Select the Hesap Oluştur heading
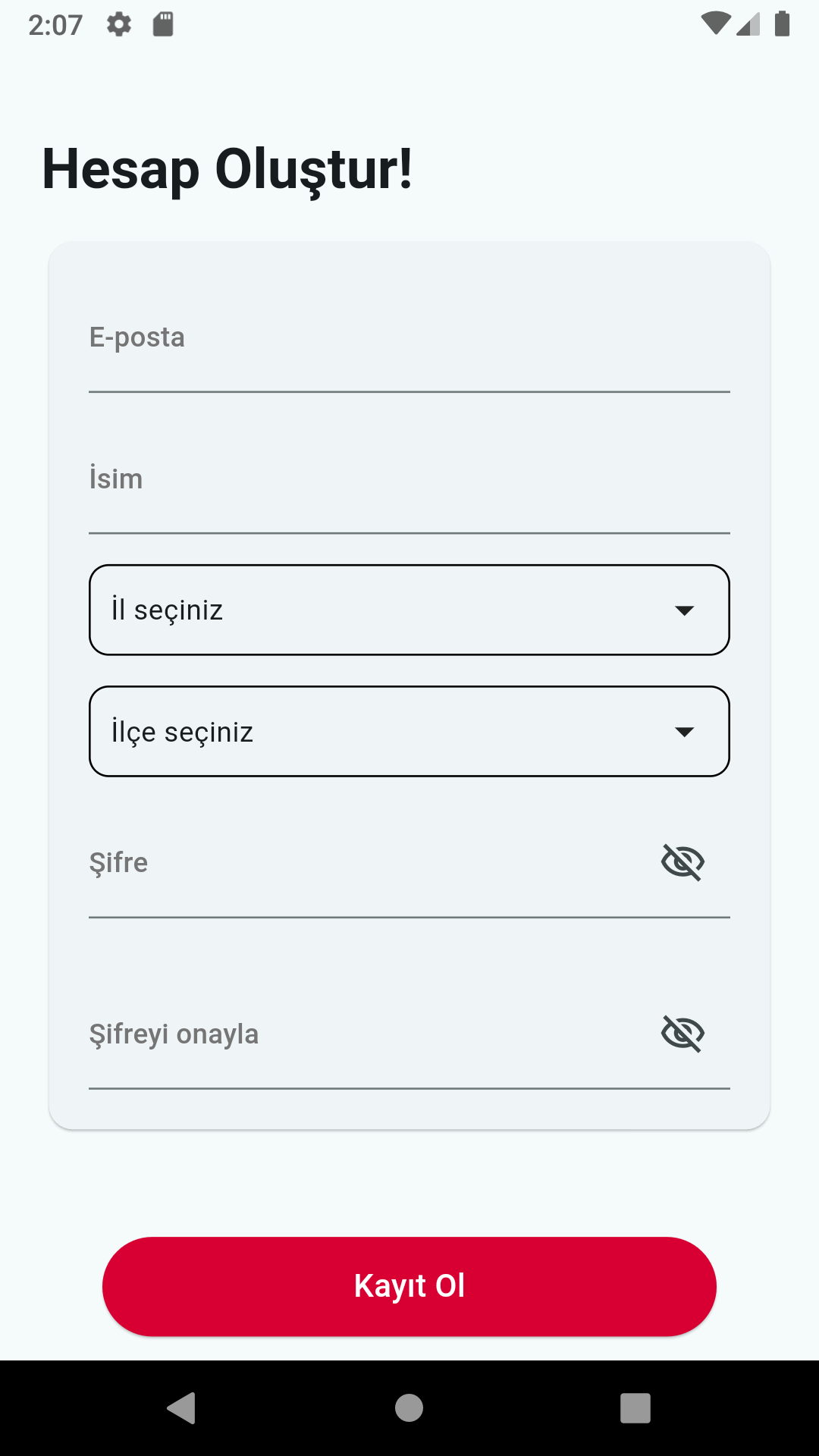819x1456 pixels. tap(227, 170)
